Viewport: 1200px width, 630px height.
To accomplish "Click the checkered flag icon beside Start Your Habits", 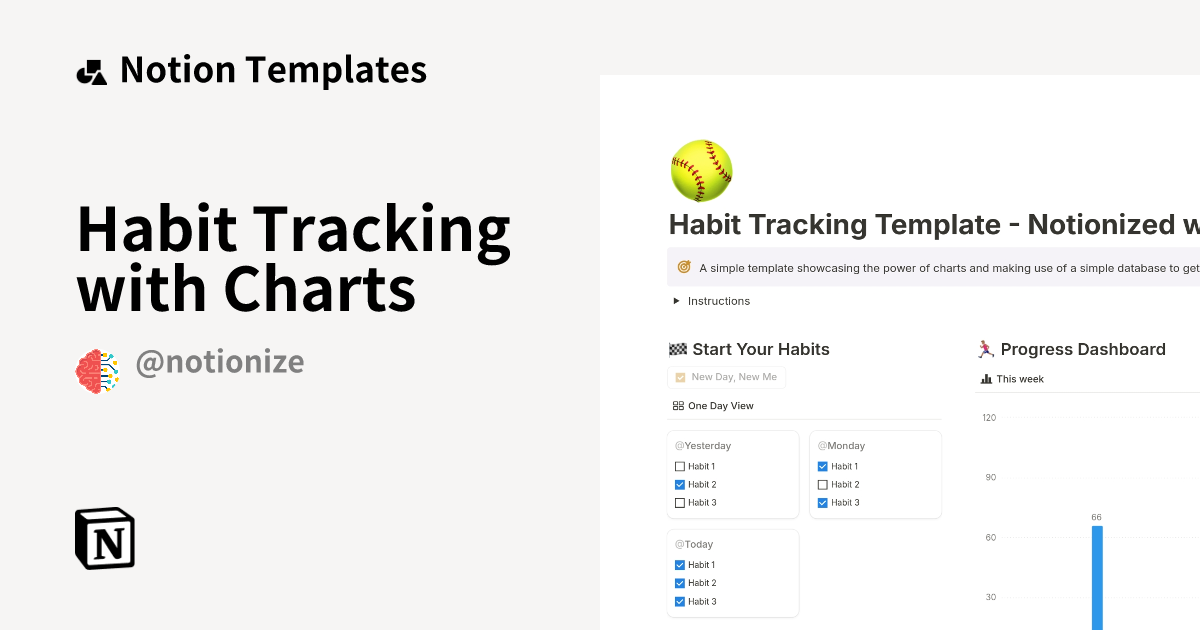I will click(x=679, y=349).
